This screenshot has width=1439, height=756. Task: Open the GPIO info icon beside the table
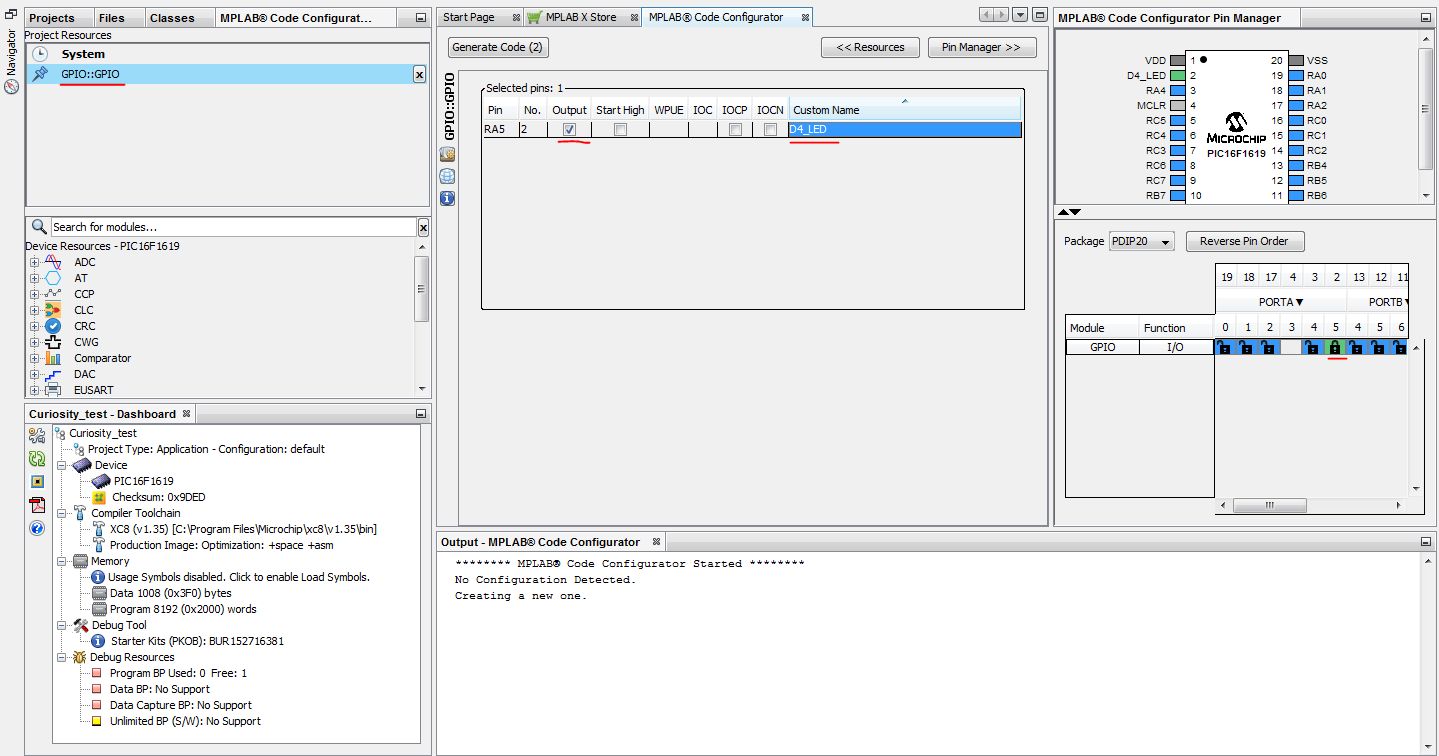tap(447, 198)
